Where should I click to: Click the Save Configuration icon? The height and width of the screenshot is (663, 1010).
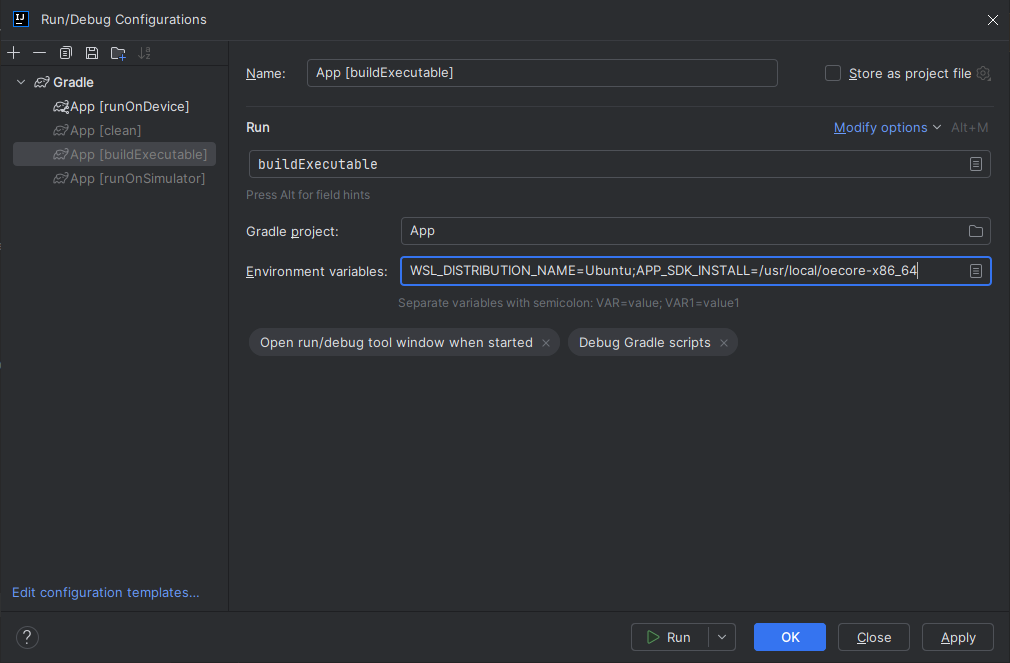point(92,52)
